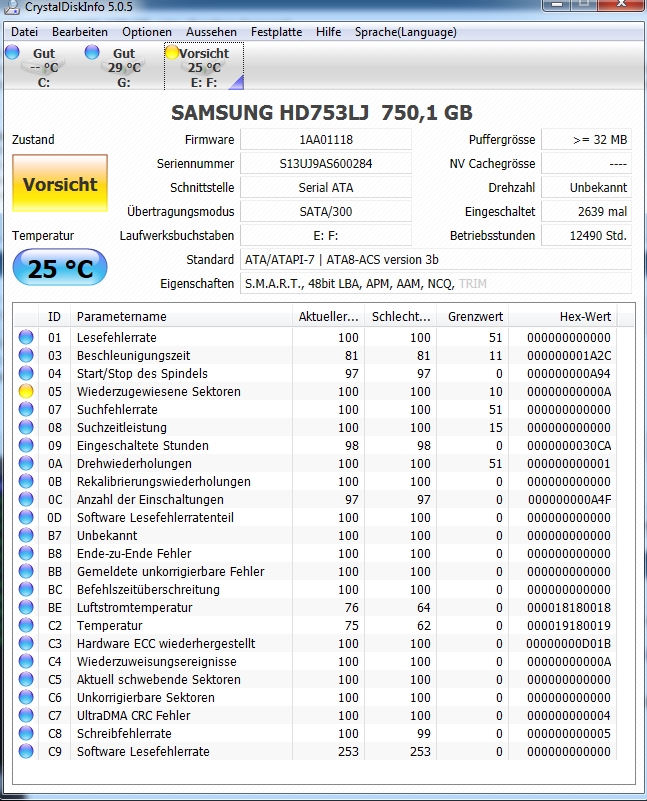Screen dimensions: 647x801
Task: Click the status icon for Unkorrigierbare Sektoren
Action: point(26,697)
